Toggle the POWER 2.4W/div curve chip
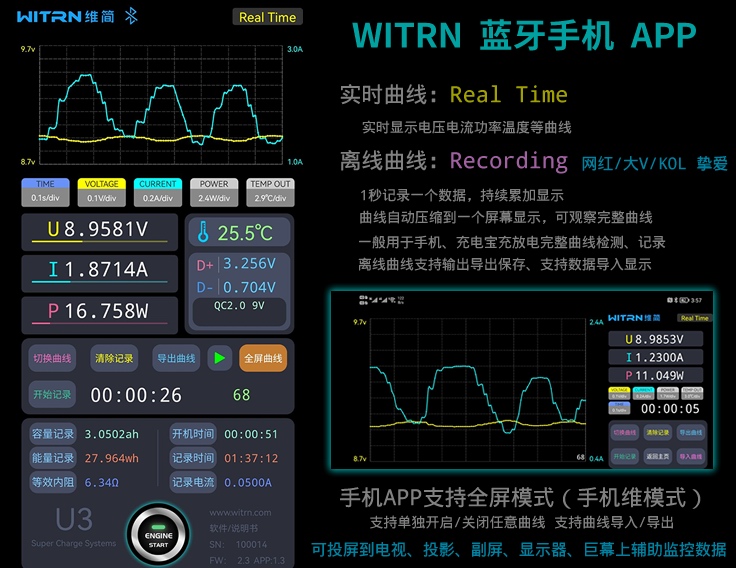This screenshot has height=568, width=736. pyautogui.click(x=214, y=192)
